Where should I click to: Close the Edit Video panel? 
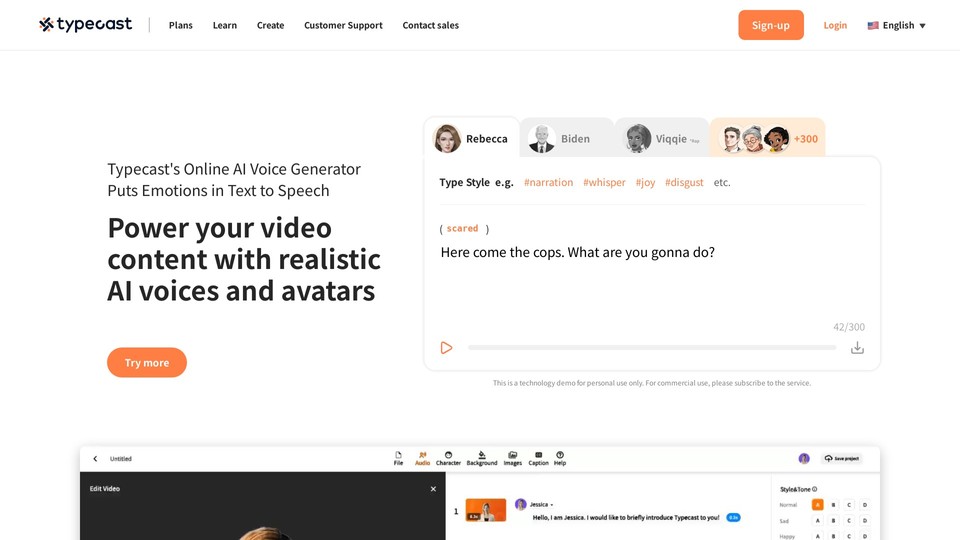(x=433, y=489)
